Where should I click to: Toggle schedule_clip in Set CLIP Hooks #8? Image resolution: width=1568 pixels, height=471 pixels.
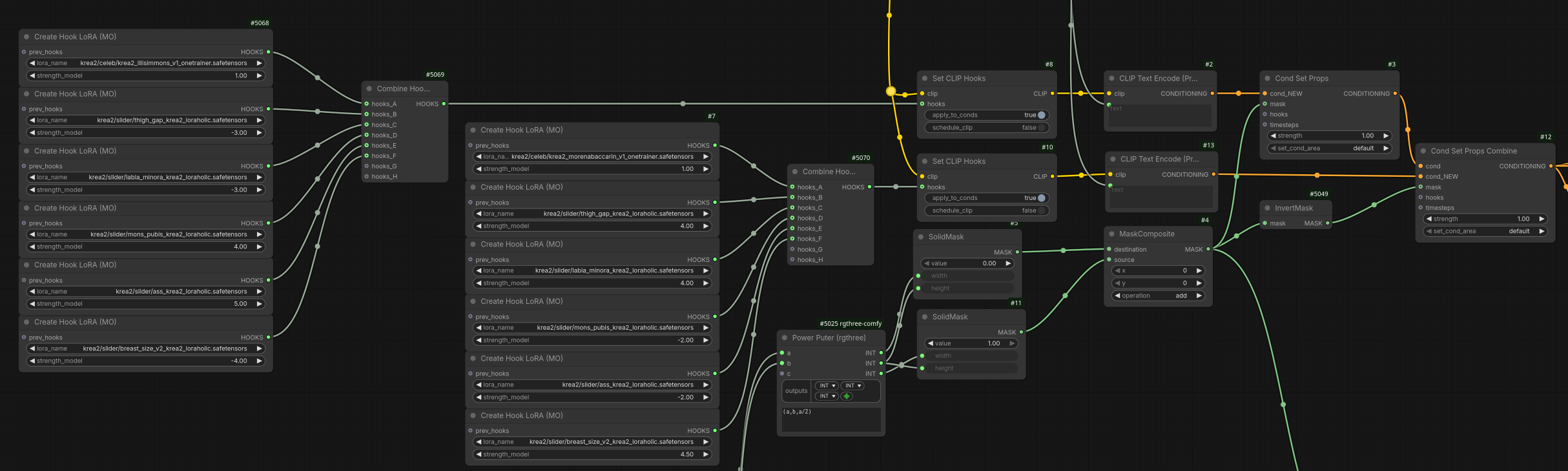tap(986, 128)
